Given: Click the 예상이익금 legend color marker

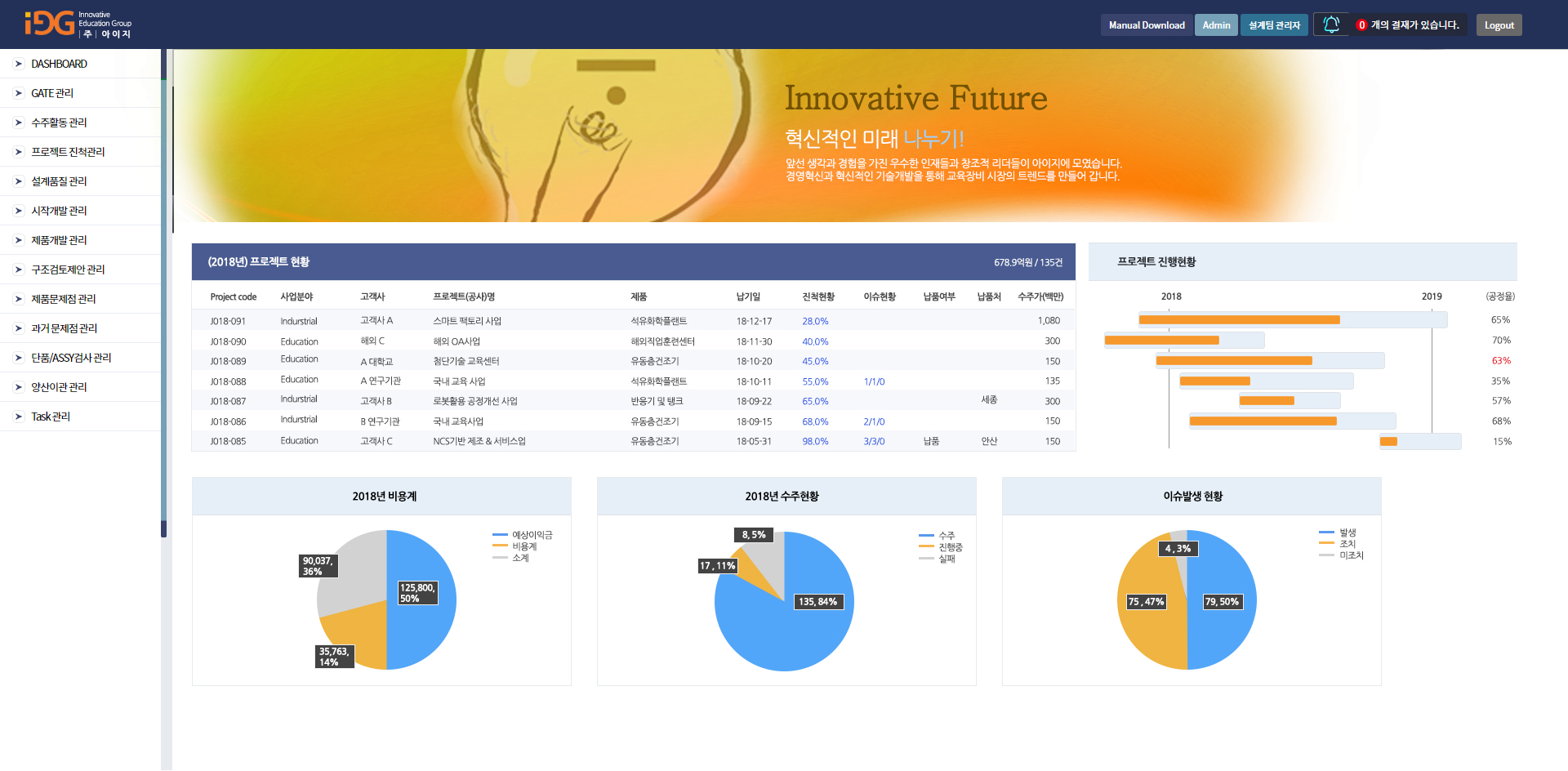Looking at the screenshot, I should tap(500, 535).
